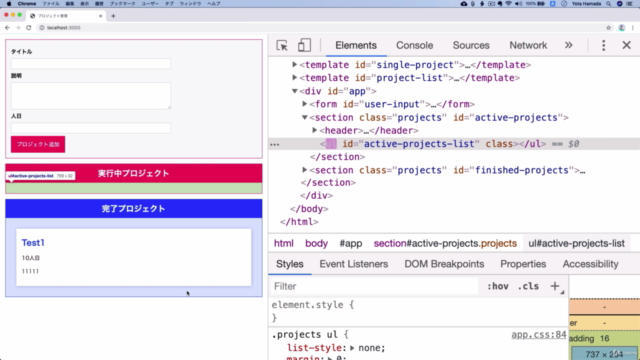The height and width of the screenshot is (360, 640).
Task: Open the ellipsis actions beside selected ul node
Action: click(275, 144)
